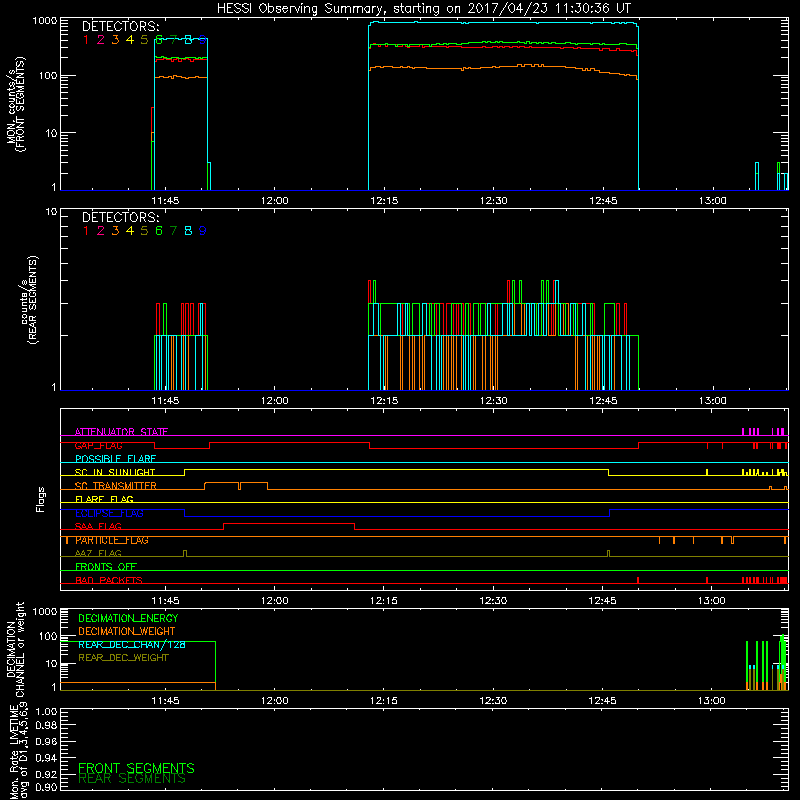Click detector 1 legend number in front segments plot
The height and width of the screenshot is (800, 800).
tap(86, 40)
